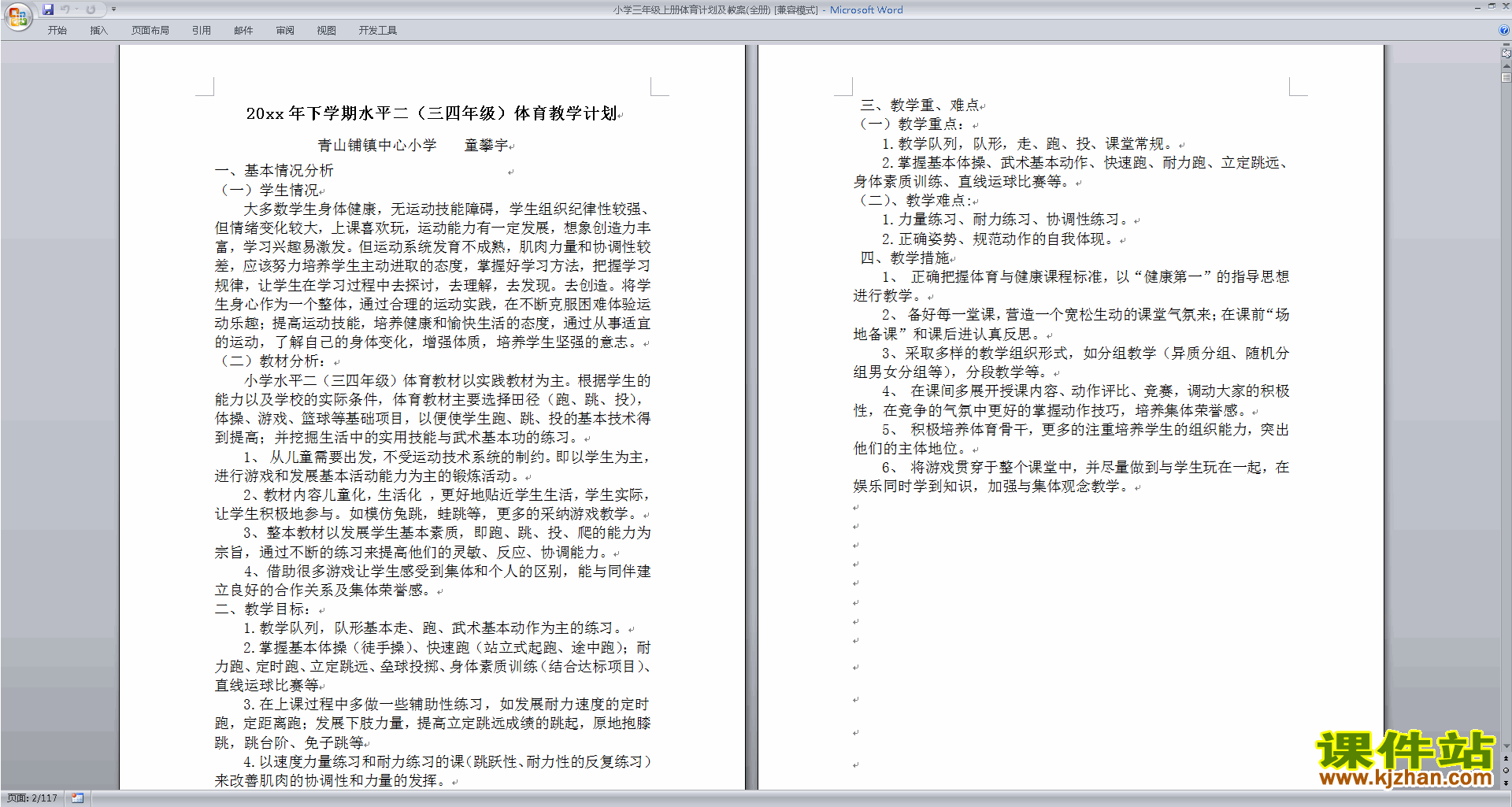This screenshot has height=807, width=1512.
Task: Click the subheading (一)学生情况
Action: pyautogui.click(x=268, y=190)
